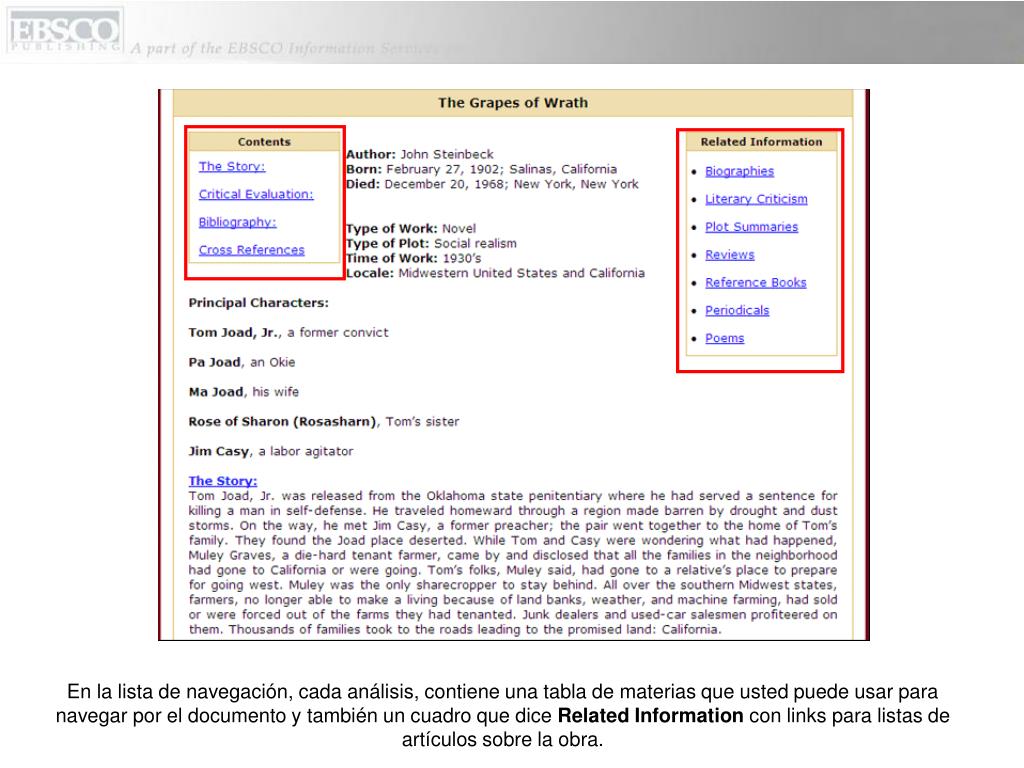1024x768 pixels.
Task: Select the Died: December 20, 1968 line
Action: [x=492, y=184]
